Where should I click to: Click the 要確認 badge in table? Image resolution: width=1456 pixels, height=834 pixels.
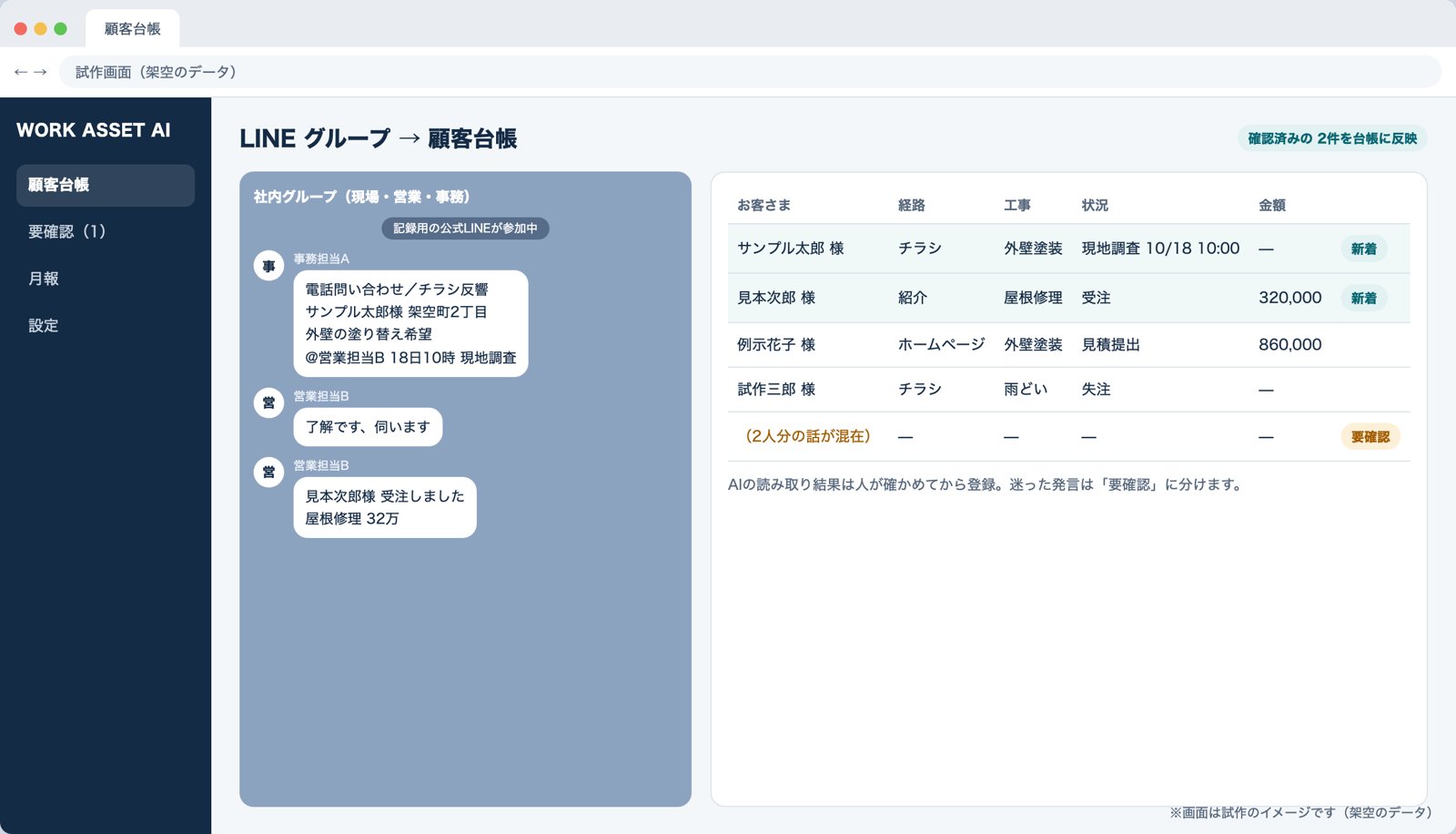[1370, 437]
